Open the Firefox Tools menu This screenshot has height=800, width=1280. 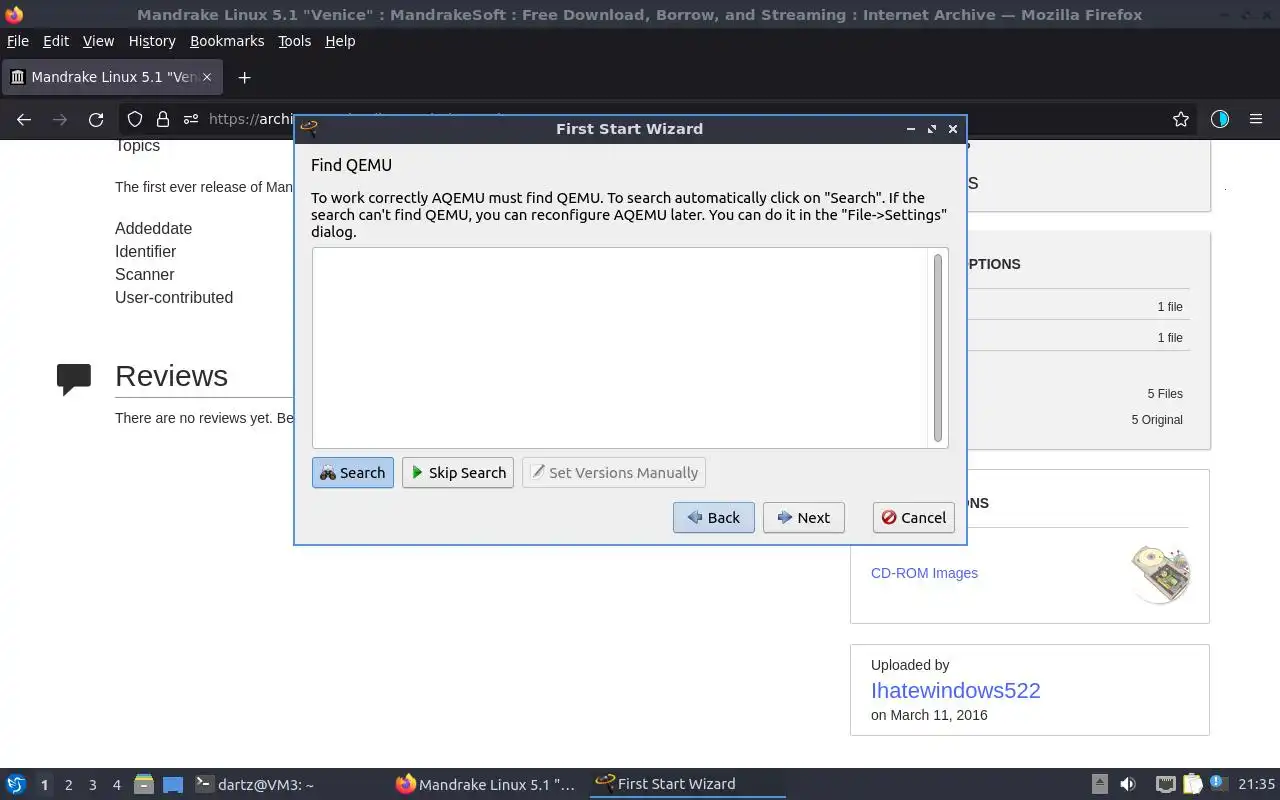tap(295, 41)
